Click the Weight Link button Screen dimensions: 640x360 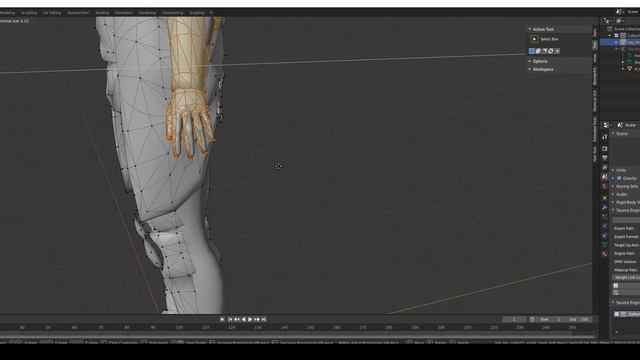(x=627, y=278)
